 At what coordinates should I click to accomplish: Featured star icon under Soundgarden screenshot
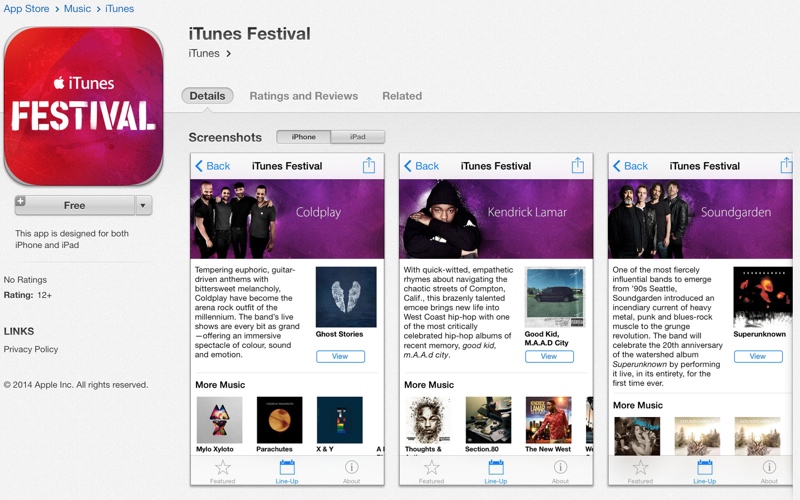coord(640,467)
